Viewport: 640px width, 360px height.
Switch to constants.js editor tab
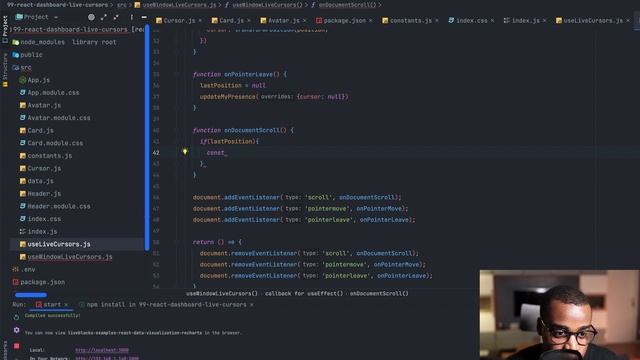411,20
